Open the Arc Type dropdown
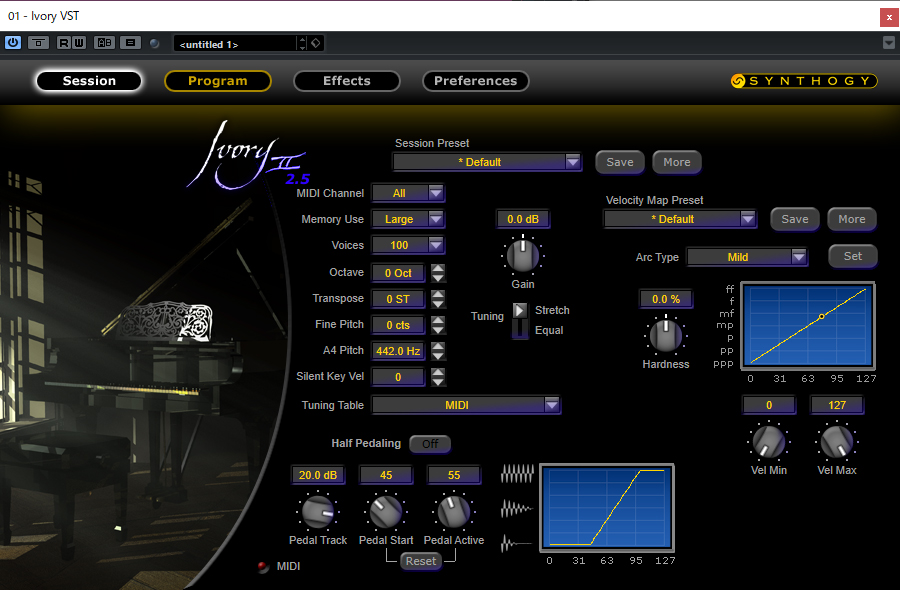 click(747, 257)
